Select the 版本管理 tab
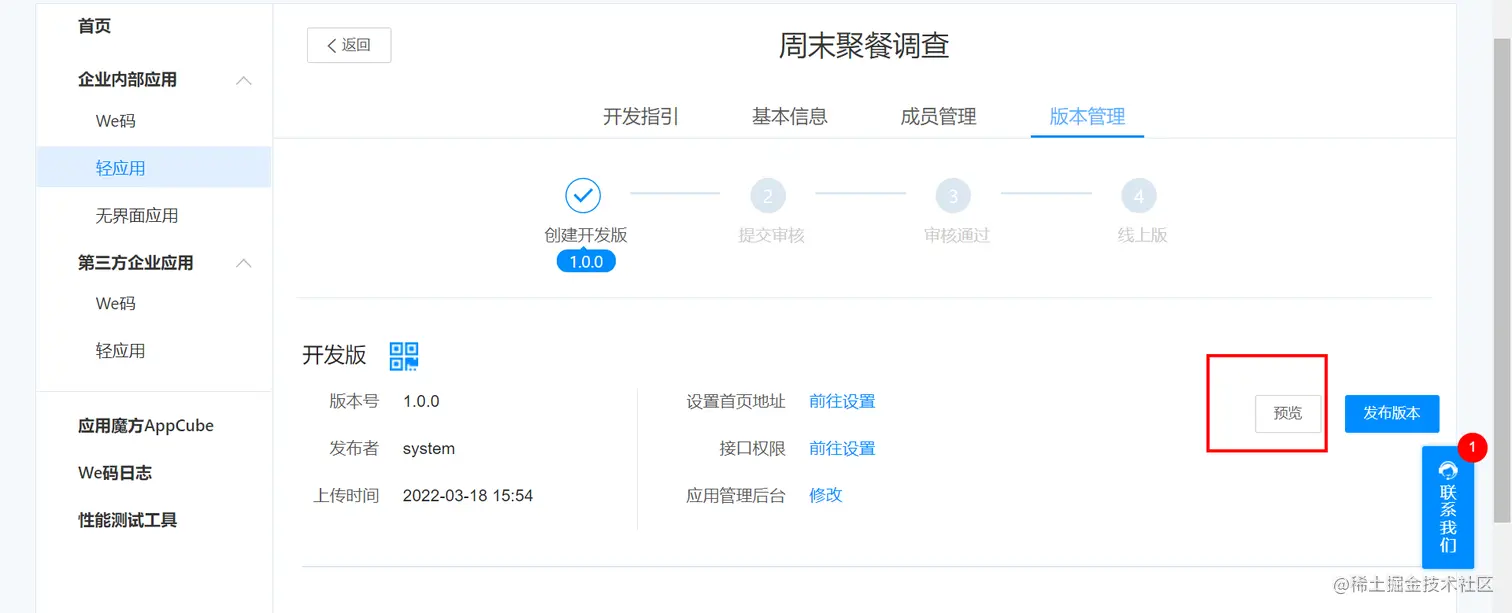 click(1087, 116)
